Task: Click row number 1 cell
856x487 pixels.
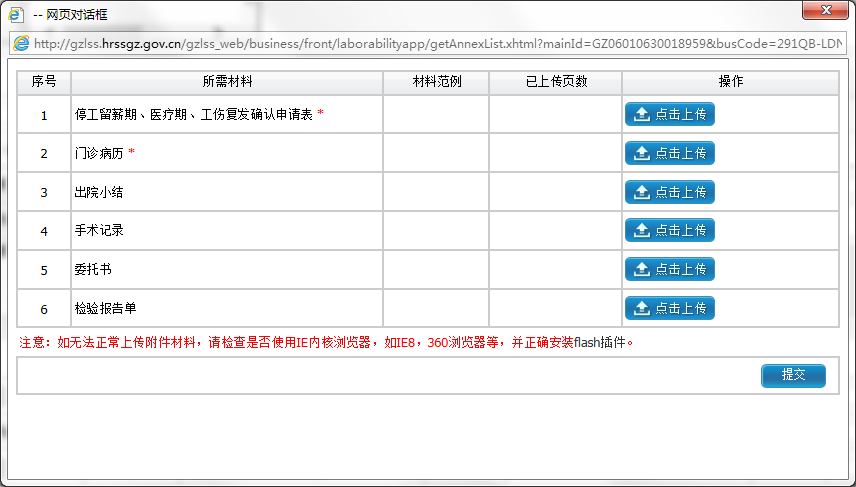Action: [44, 115]
